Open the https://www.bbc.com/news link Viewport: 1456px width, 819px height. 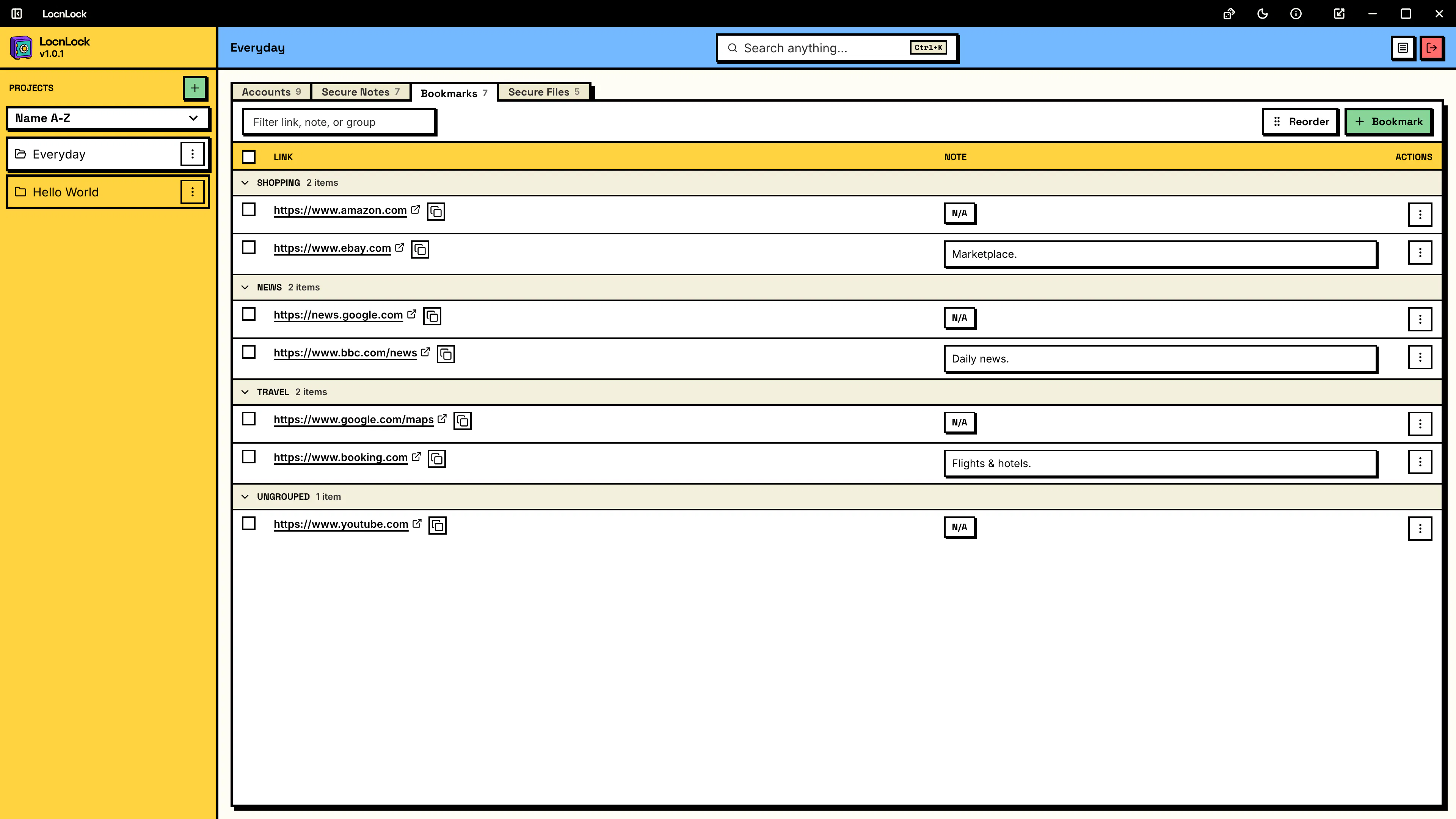tap(345, 353)
